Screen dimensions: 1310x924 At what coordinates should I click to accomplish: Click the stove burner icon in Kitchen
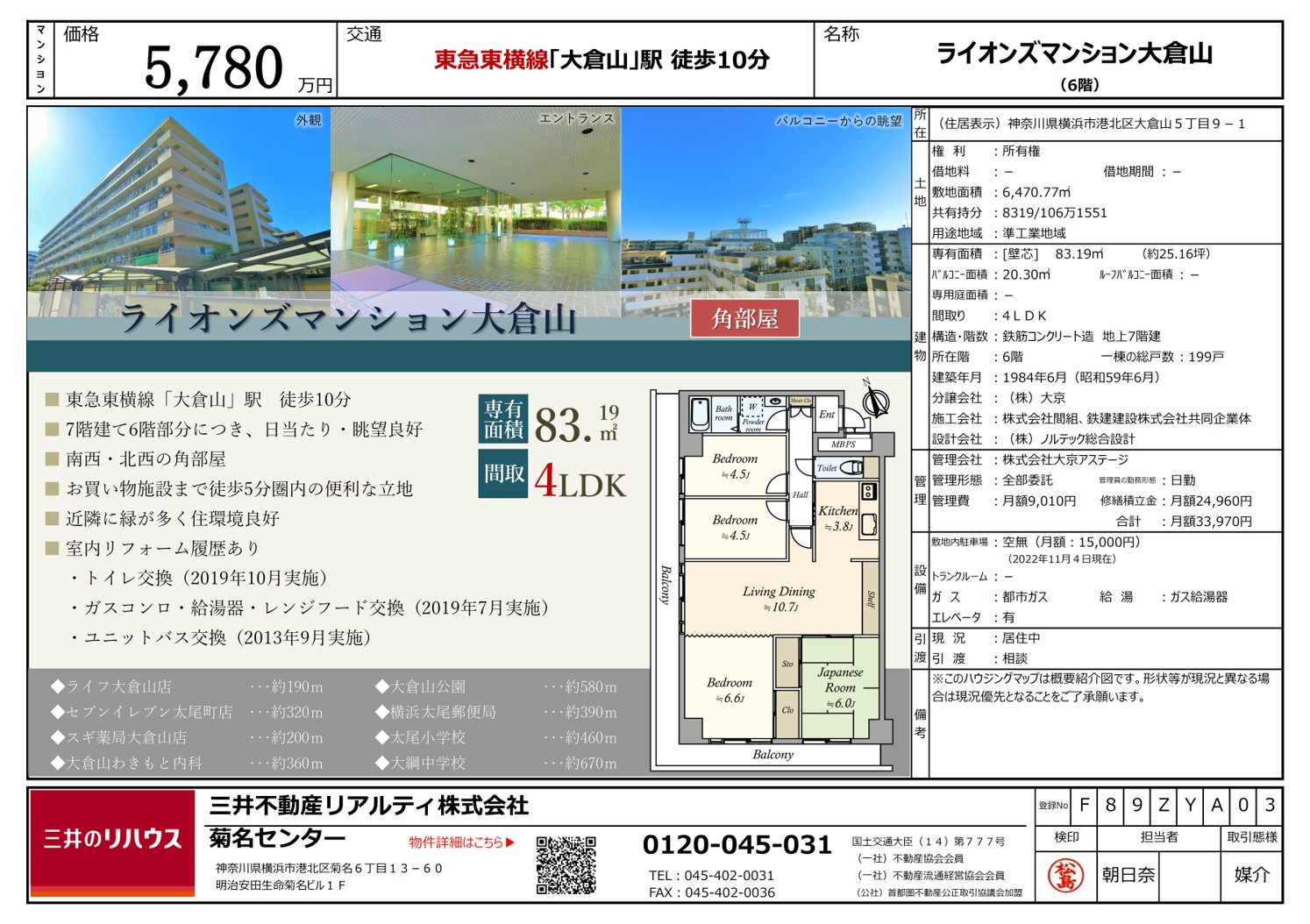pyautogui.click(x=868, y=491)
